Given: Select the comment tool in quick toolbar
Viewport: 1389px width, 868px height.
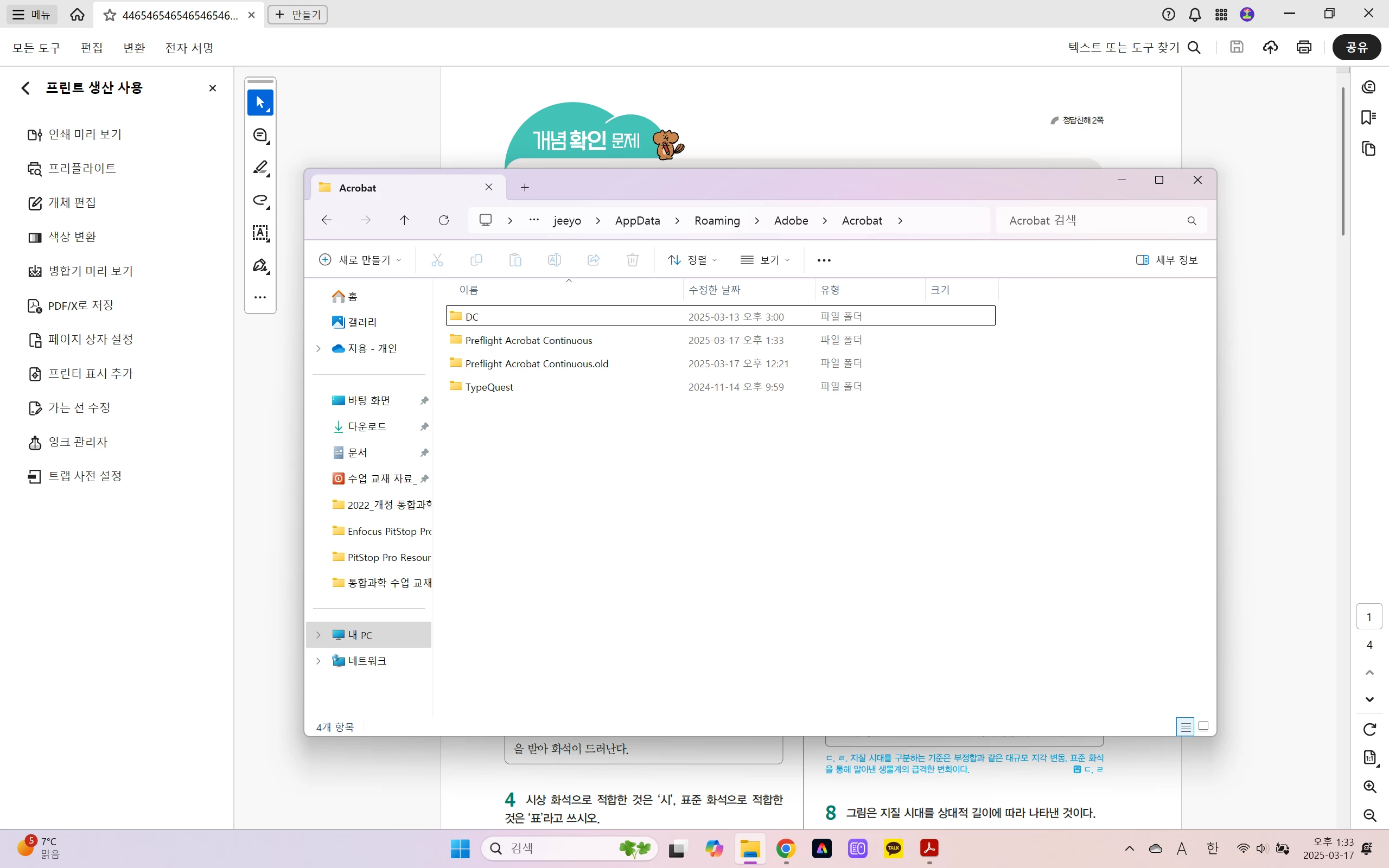Looking at the screenshot, I should pyautogui.click(x=260, y=136).
